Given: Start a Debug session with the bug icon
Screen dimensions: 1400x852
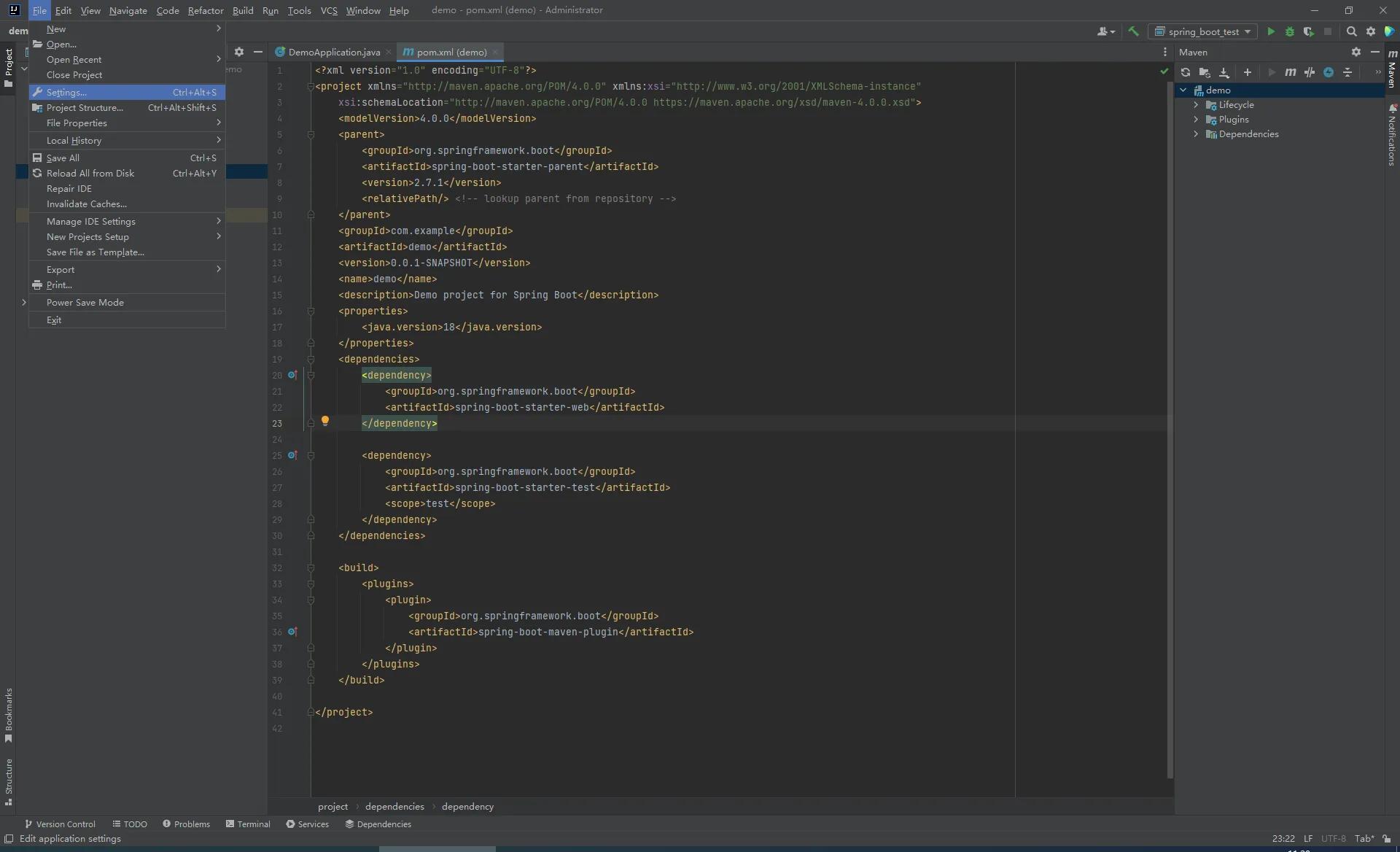Looking at the screenshot, I should coord(1290,31).
